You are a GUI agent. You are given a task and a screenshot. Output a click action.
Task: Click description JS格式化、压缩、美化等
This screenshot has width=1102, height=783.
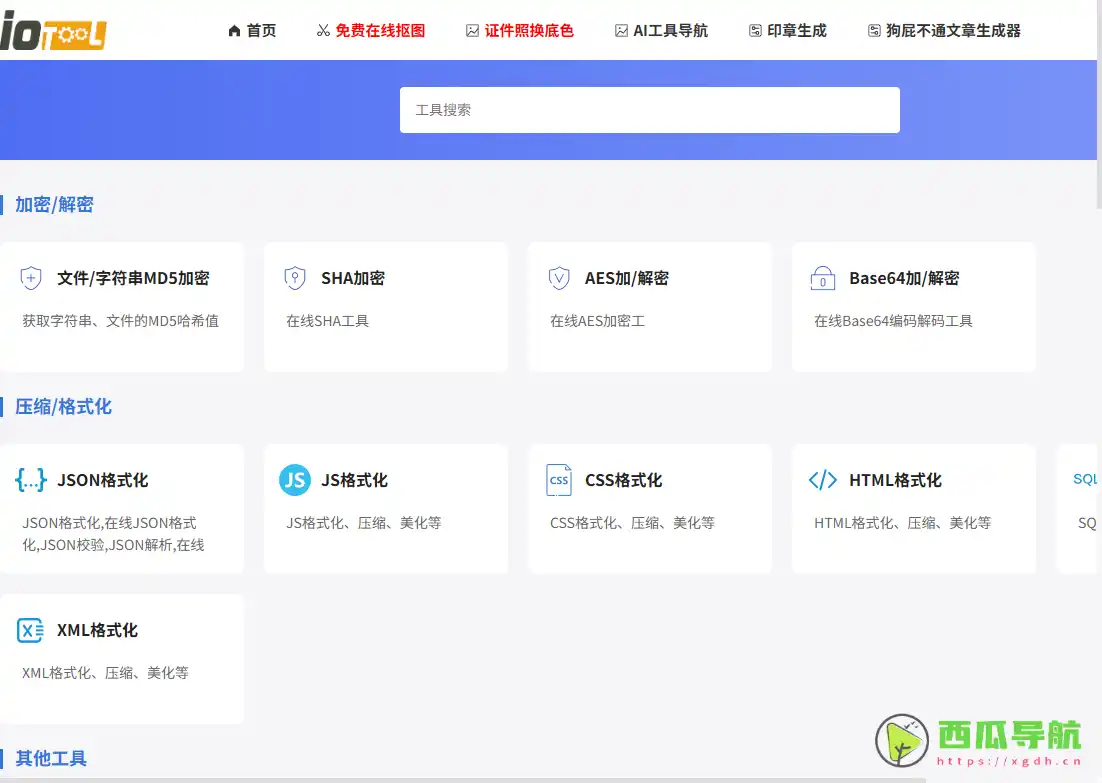[x=364, y=523]
